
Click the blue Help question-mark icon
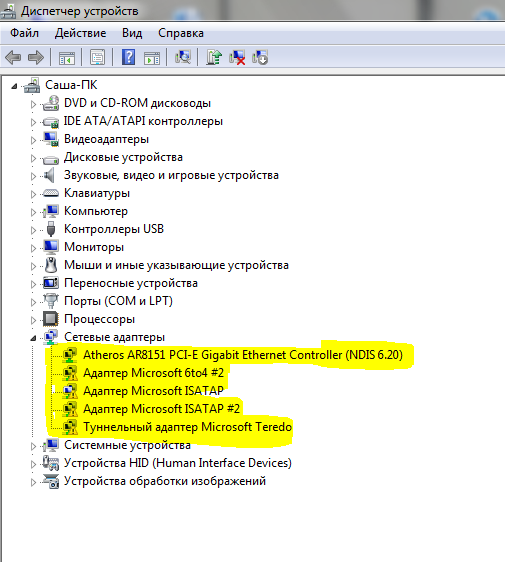[129, 57]
